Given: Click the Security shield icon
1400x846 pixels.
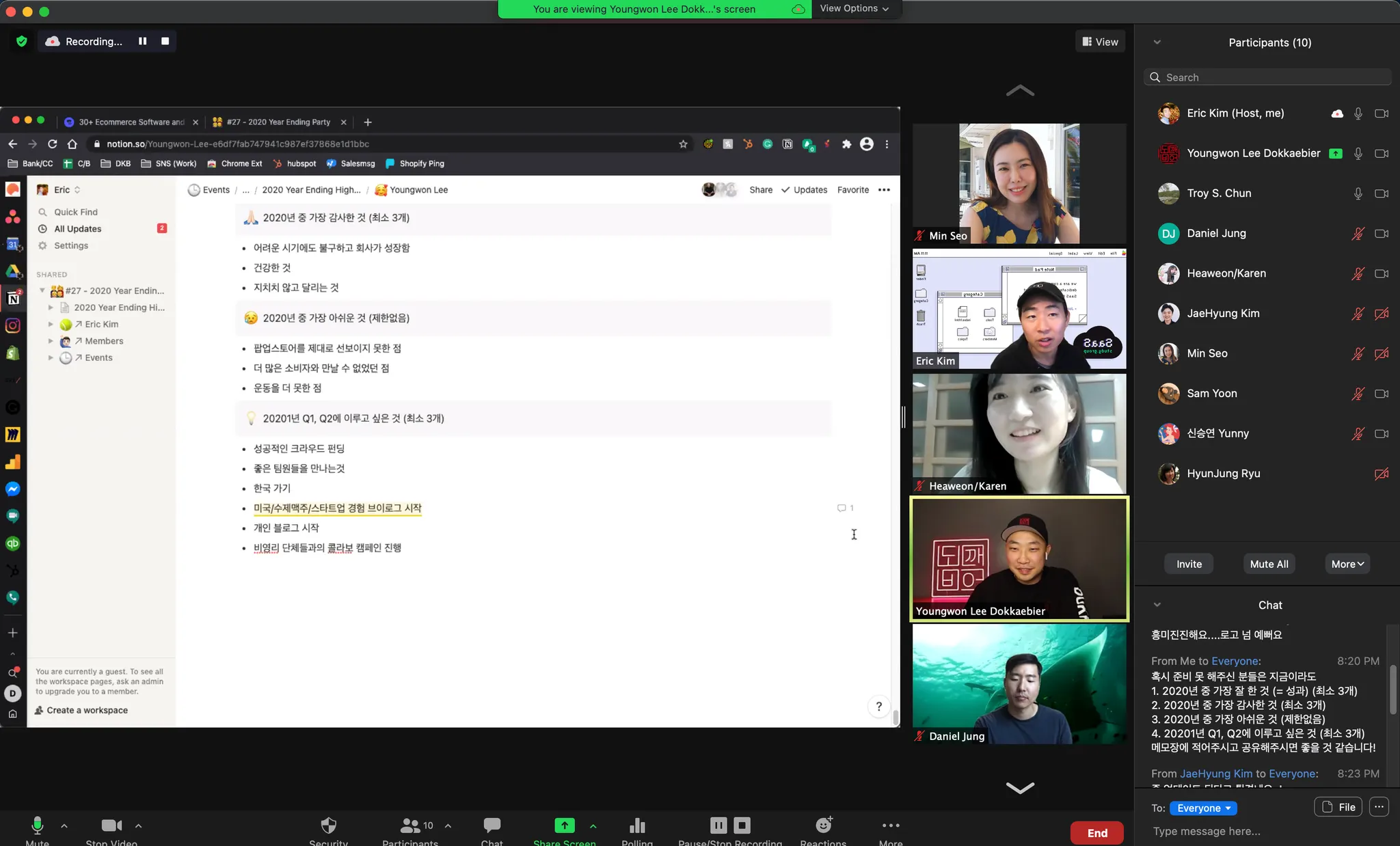Looking at the screenshot, I should click(x=329, y=825).
